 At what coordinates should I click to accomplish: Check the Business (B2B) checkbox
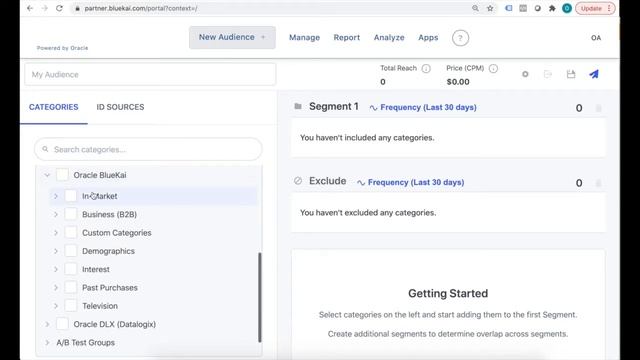pyautogui.click(x=71, y=214)
